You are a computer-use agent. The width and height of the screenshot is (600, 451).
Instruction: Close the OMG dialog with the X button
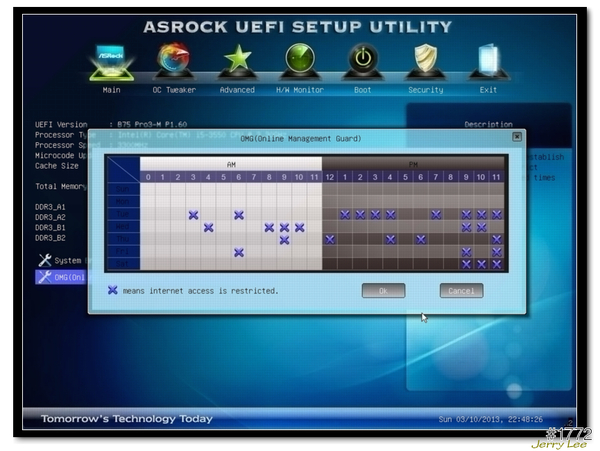[517, 137]
